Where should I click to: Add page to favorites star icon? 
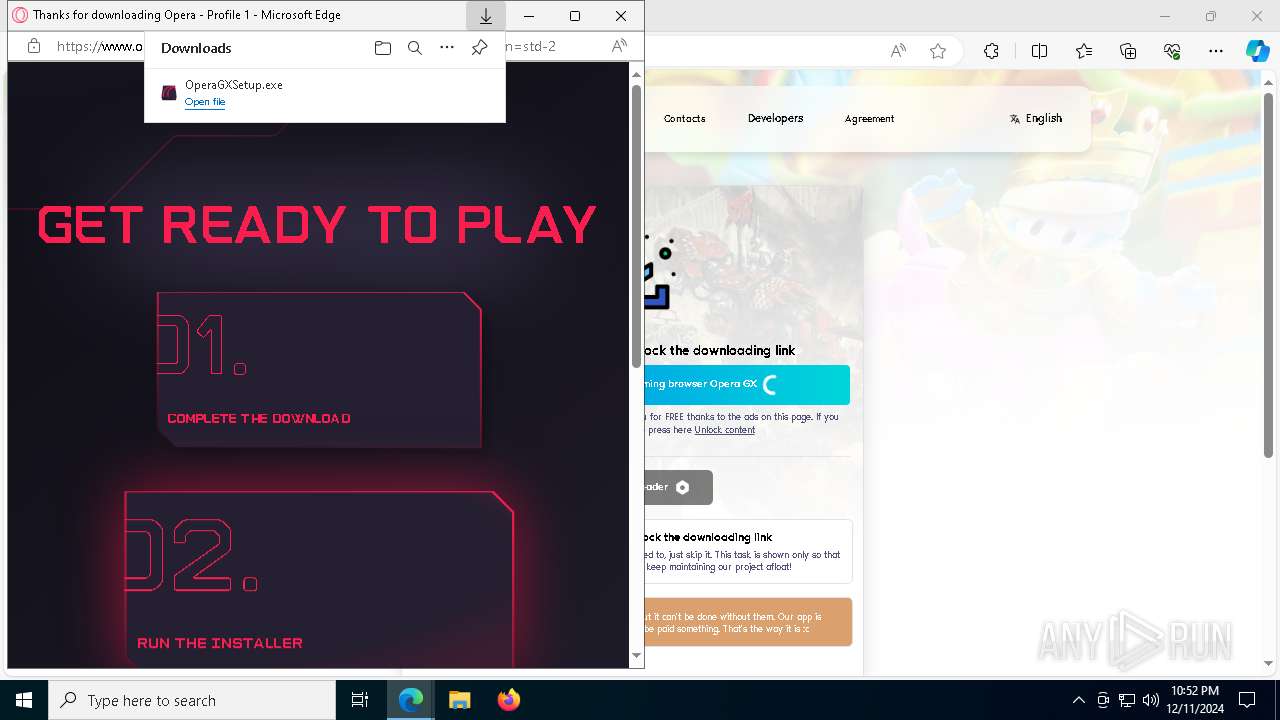pos(937,51)
